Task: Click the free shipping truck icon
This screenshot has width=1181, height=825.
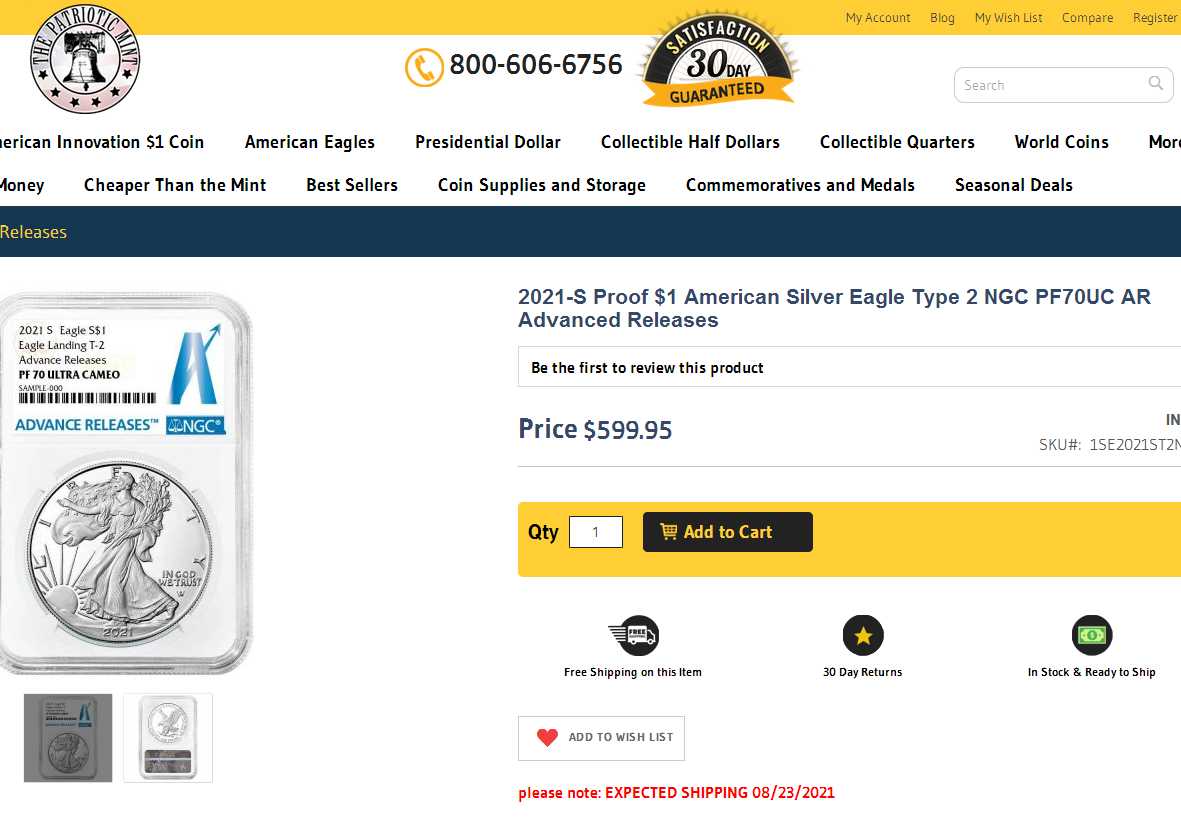Action: (633, 635)
